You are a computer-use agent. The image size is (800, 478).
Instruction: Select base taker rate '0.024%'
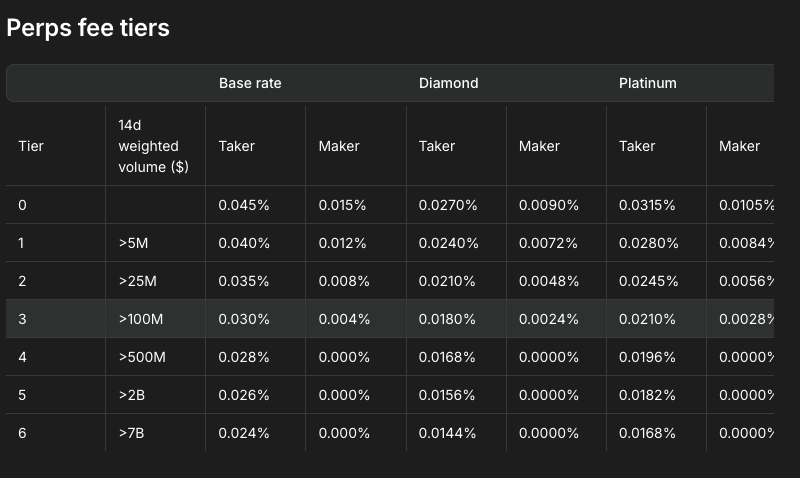[244, 433]
